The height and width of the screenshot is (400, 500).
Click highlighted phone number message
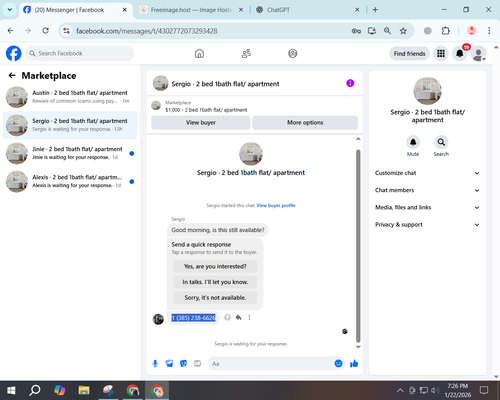(194, 318)
